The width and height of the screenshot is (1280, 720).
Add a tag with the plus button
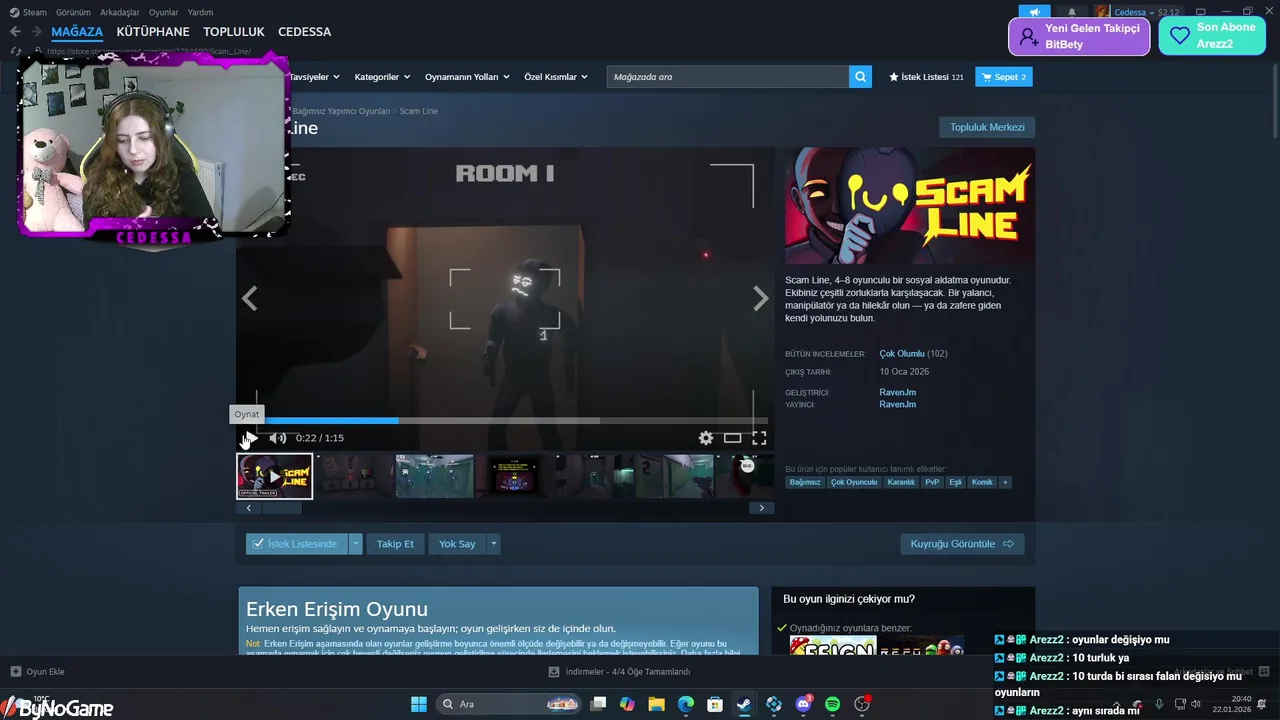(x=1005, y=482)
